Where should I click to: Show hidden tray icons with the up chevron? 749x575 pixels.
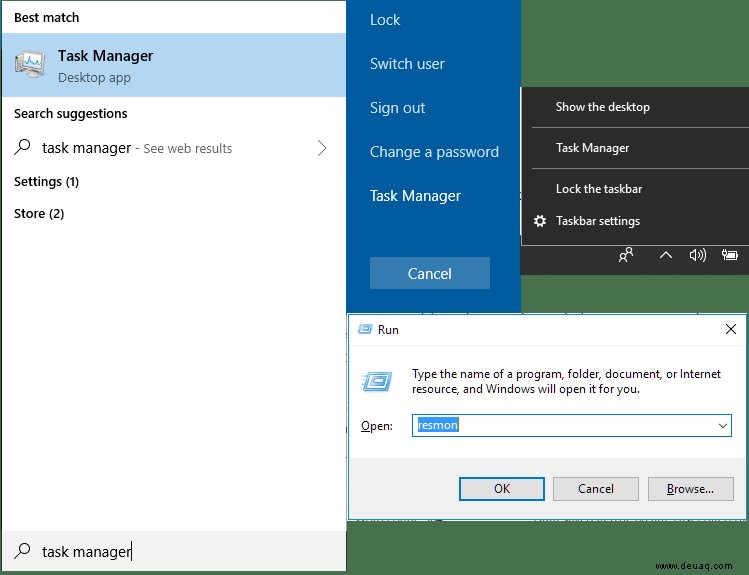[x=666, y=256]
